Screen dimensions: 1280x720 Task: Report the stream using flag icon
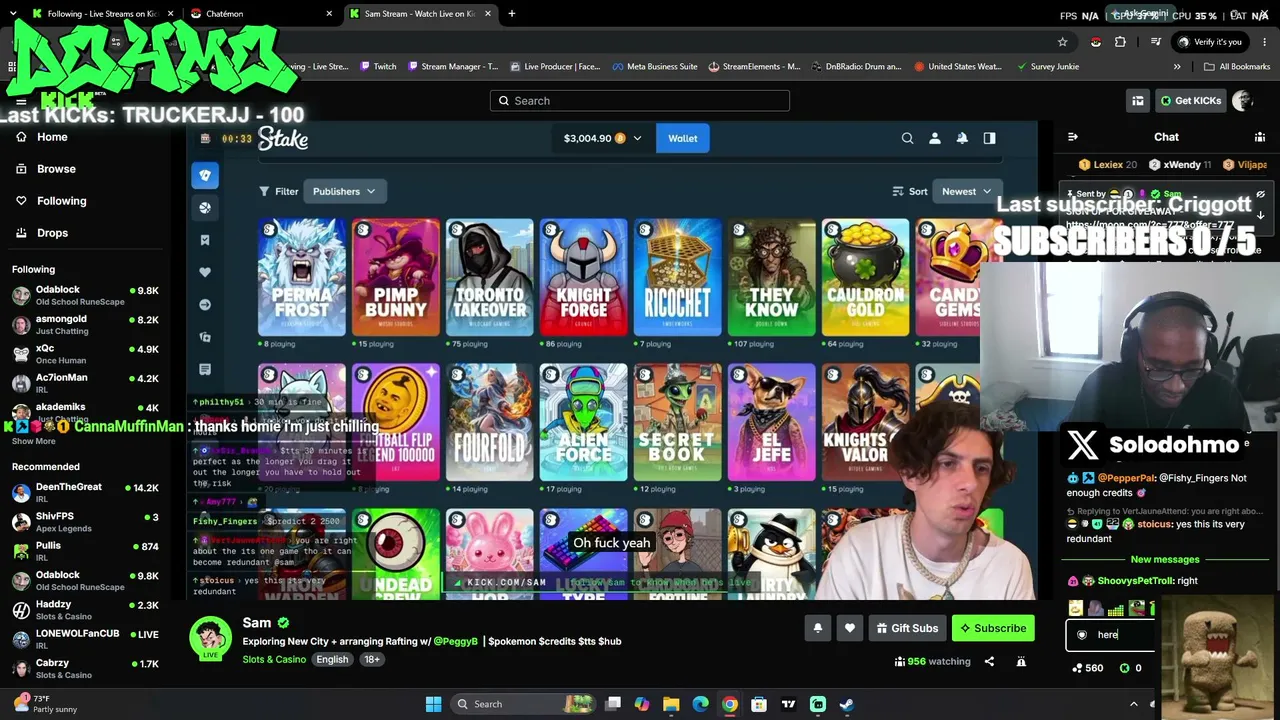(1021, 661)
